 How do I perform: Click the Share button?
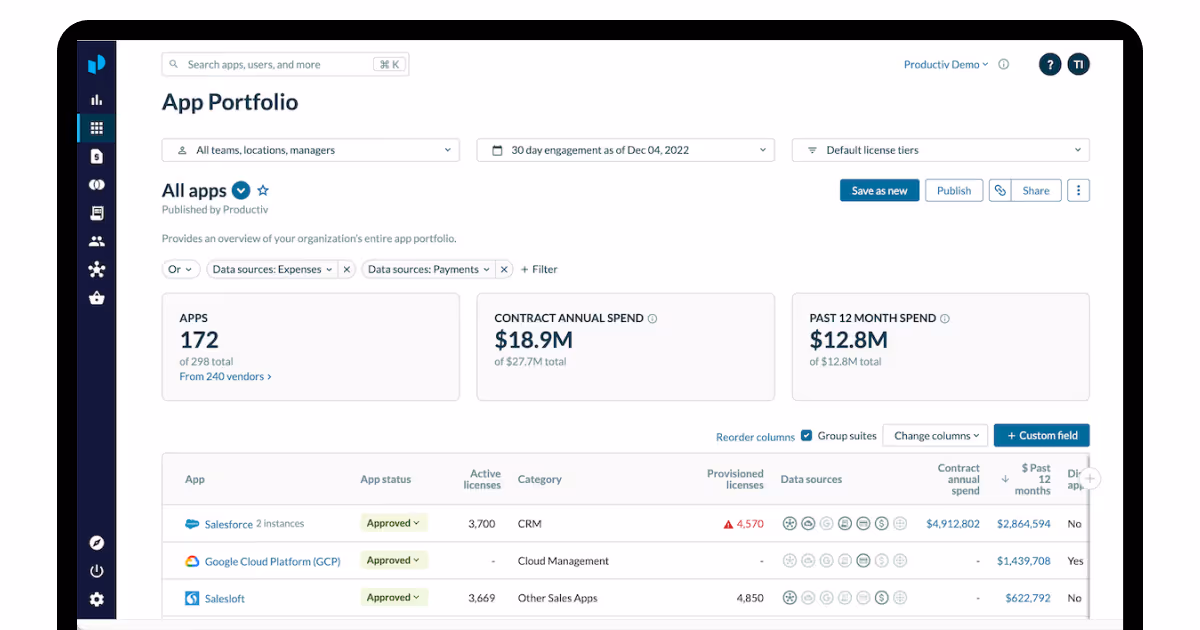point(1036,190)
